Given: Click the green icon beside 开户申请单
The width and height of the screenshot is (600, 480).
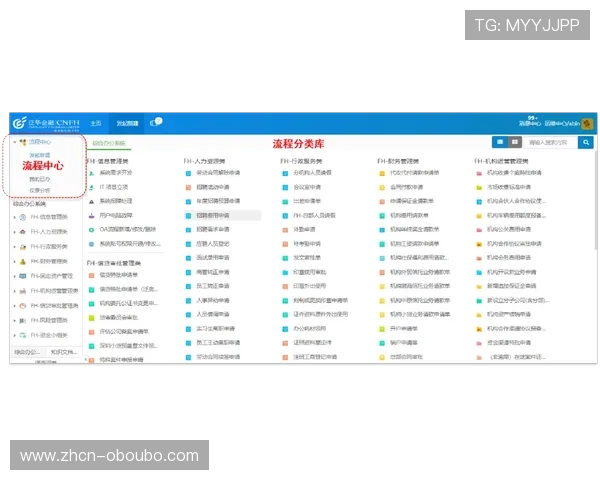Looking at the screenshot, I should (x=382, y=329).
